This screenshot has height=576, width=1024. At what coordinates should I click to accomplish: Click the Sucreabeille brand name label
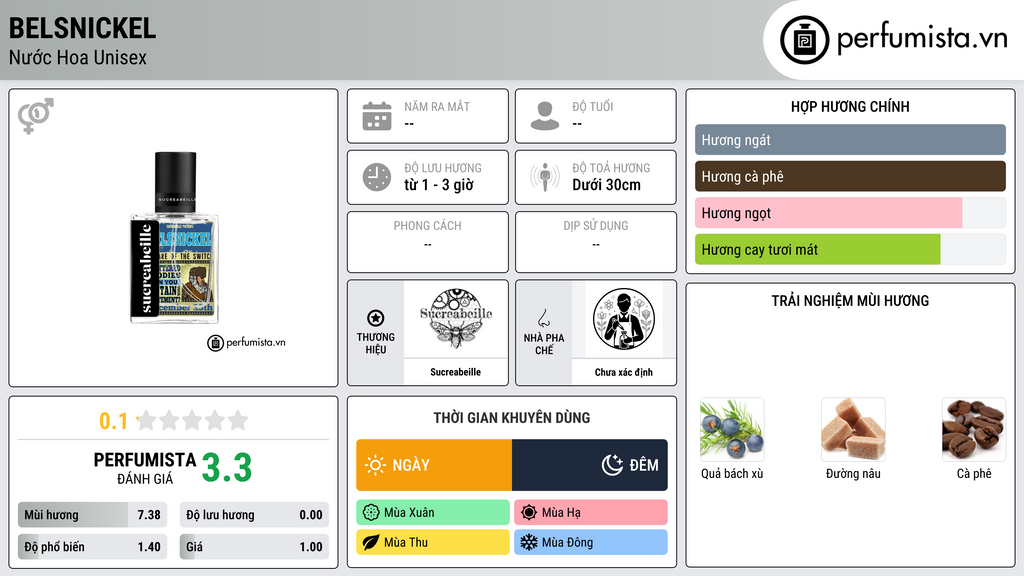456,372
